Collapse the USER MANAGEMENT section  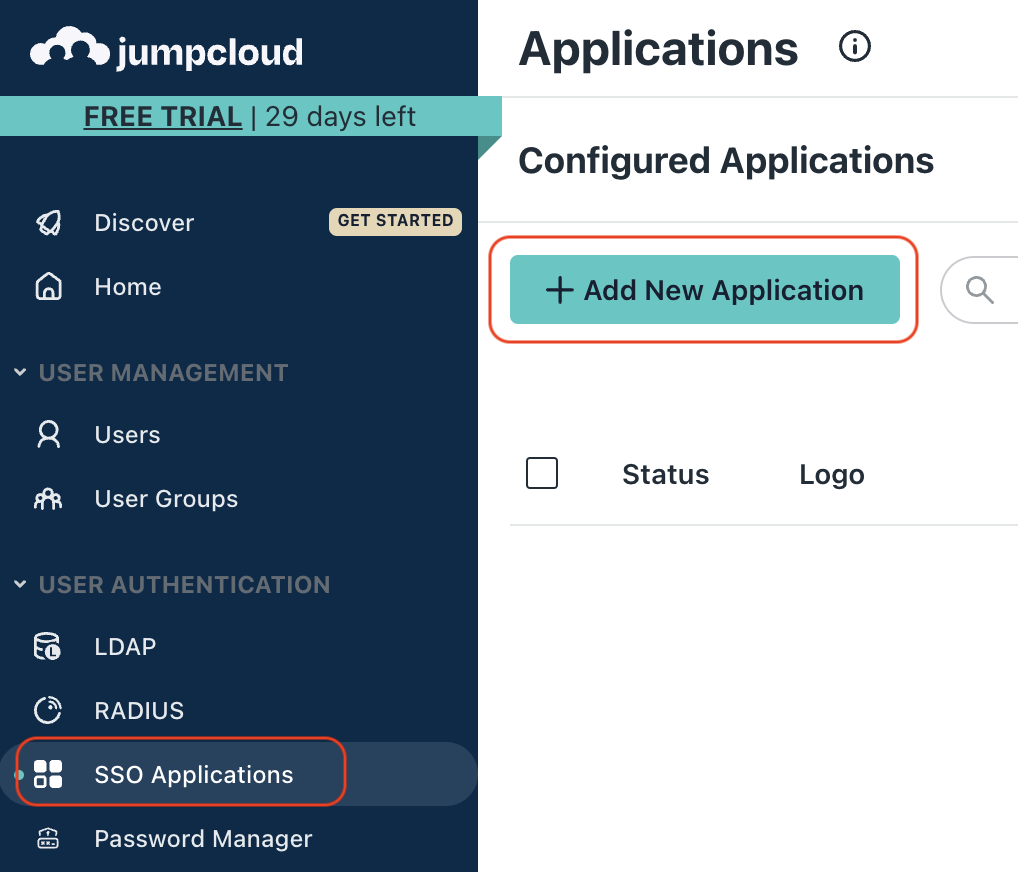[20, 373]
